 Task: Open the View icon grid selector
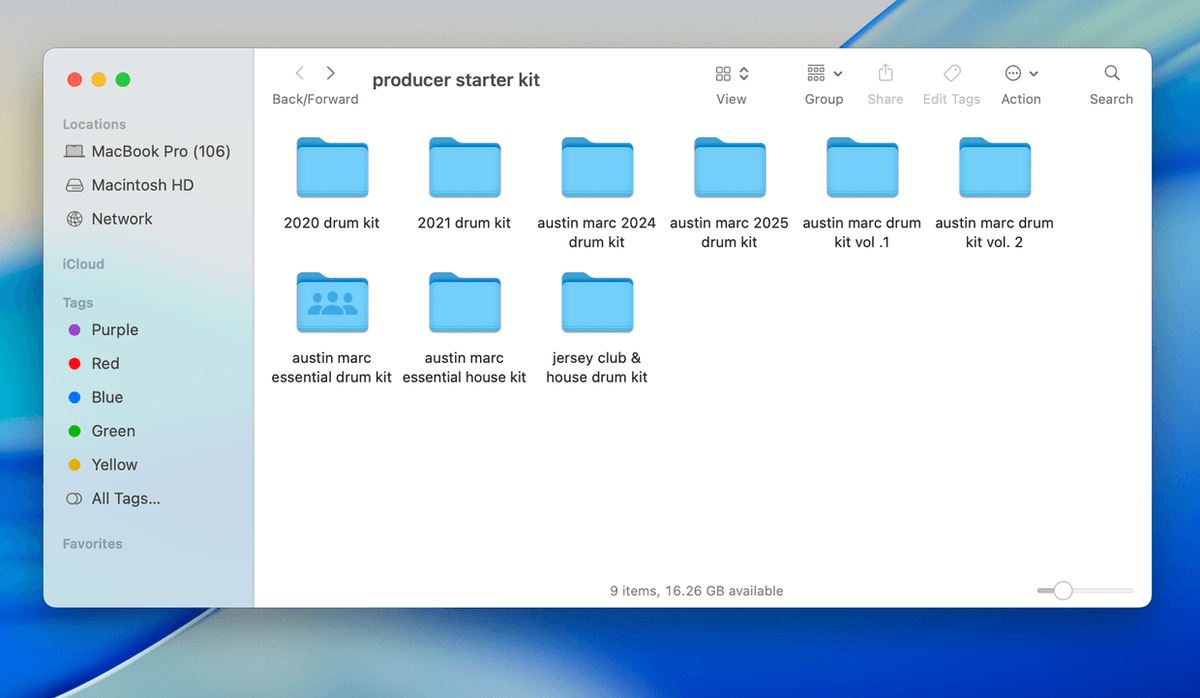(x=732, y=74)
